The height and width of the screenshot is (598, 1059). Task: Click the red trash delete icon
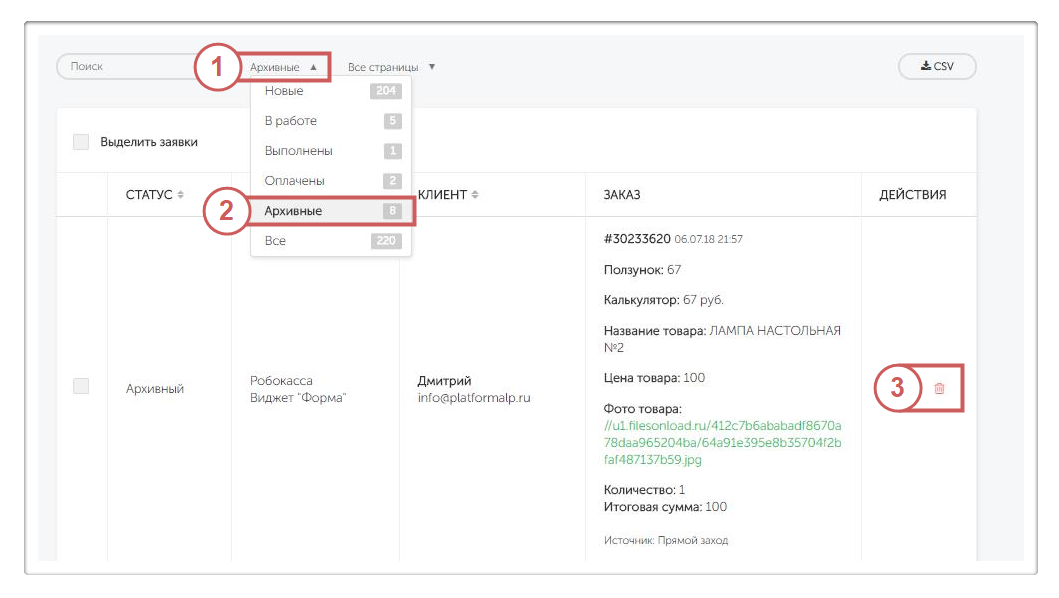tap(938, 388)
